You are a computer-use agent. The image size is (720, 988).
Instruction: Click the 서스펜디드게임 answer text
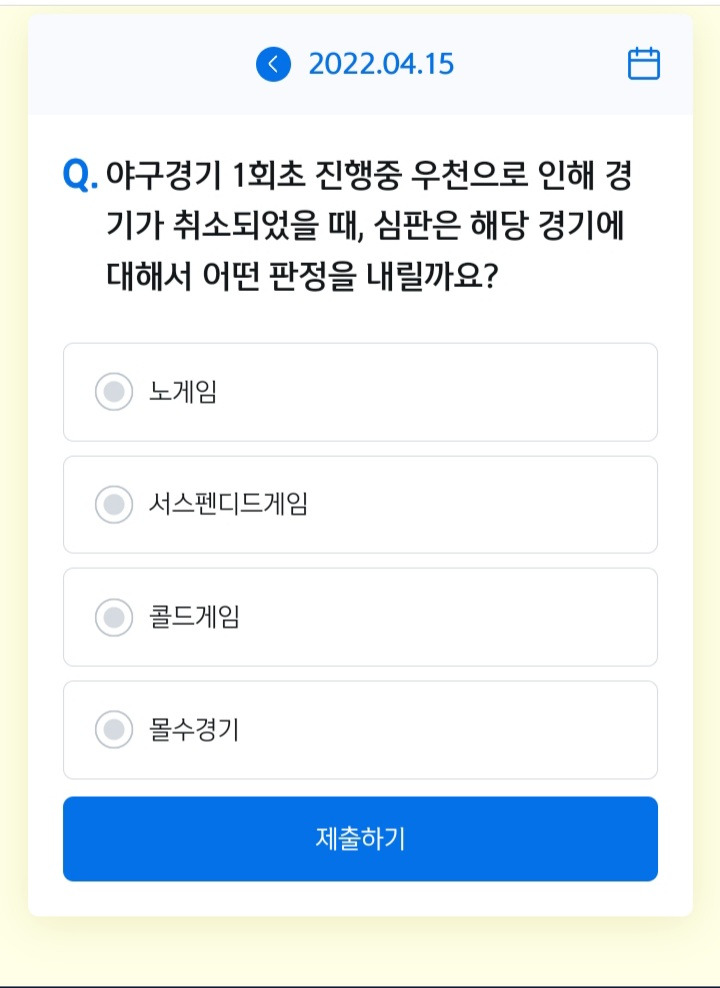[x=228, y=505]
